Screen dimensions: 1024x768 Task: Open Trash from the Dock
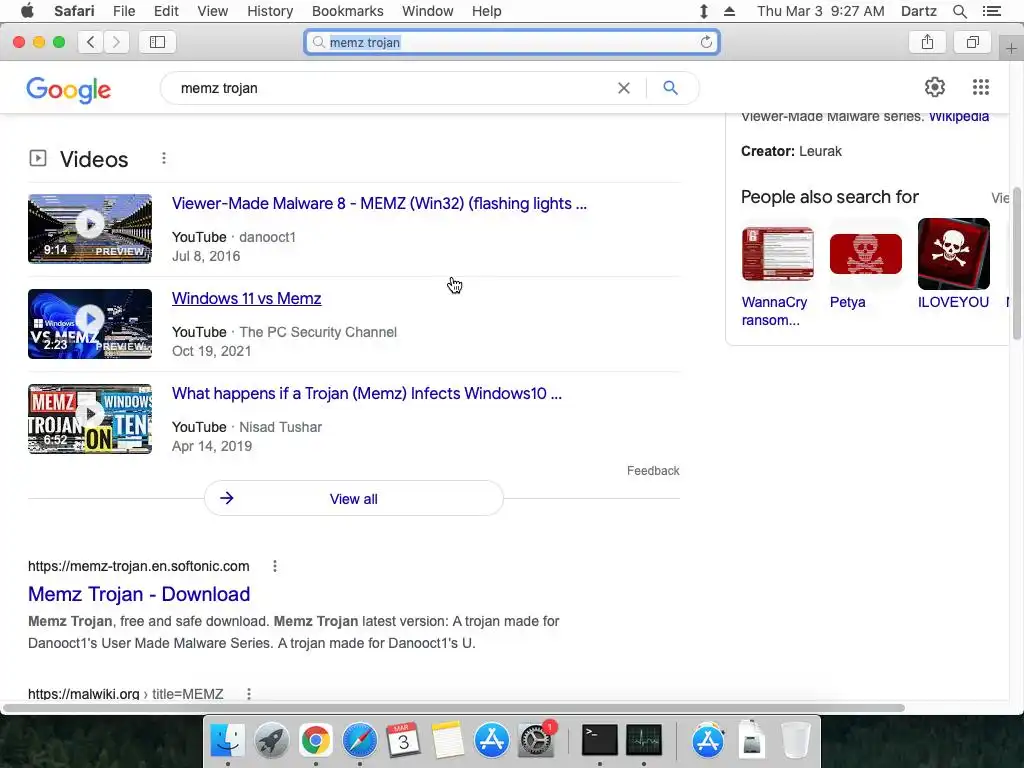click(796, 740)
